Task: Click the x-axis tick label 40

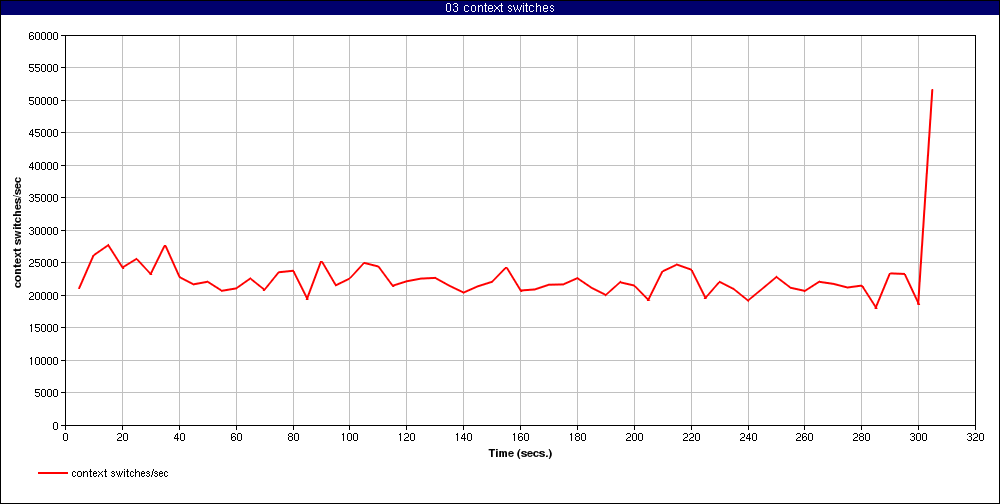Action: click(x=179, y=438)
